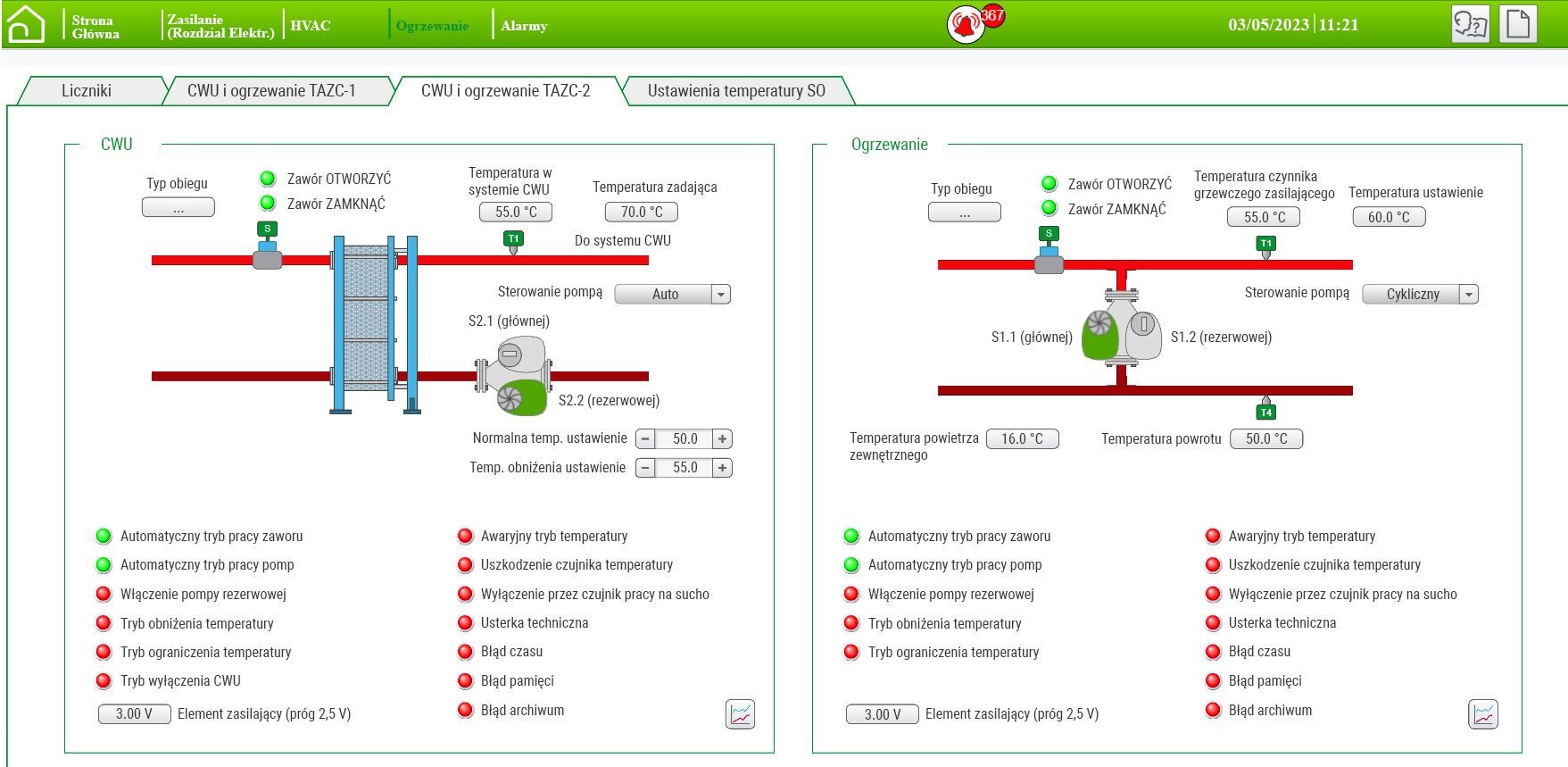Image resolution: width=1568 pixels, height=767 pixels.
Task: Open the CWU Typ obiegu selector
Action: [178, 208]
